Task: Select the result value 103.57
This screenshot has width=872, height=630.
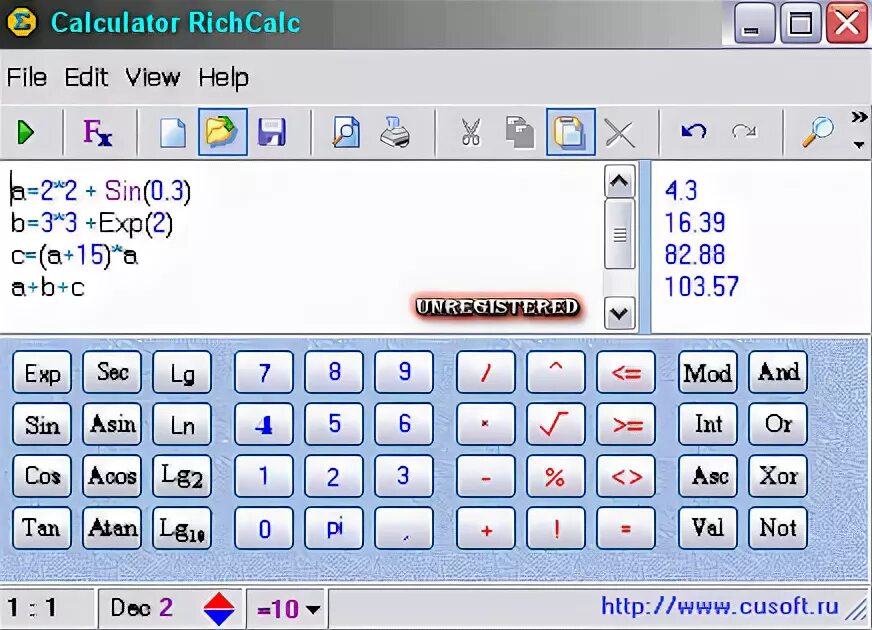Action: 701,287
